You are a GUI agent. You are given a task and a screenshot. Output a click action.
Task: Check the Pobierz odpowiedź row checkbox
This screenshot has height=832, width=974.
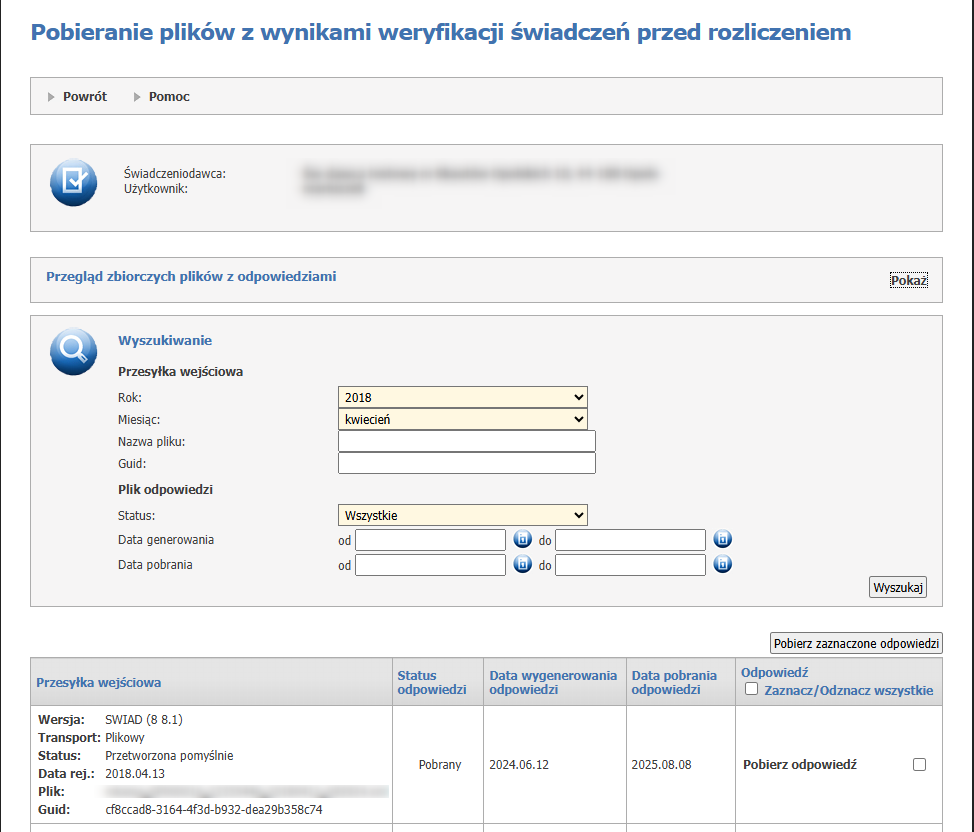click(x=919, y=765)
